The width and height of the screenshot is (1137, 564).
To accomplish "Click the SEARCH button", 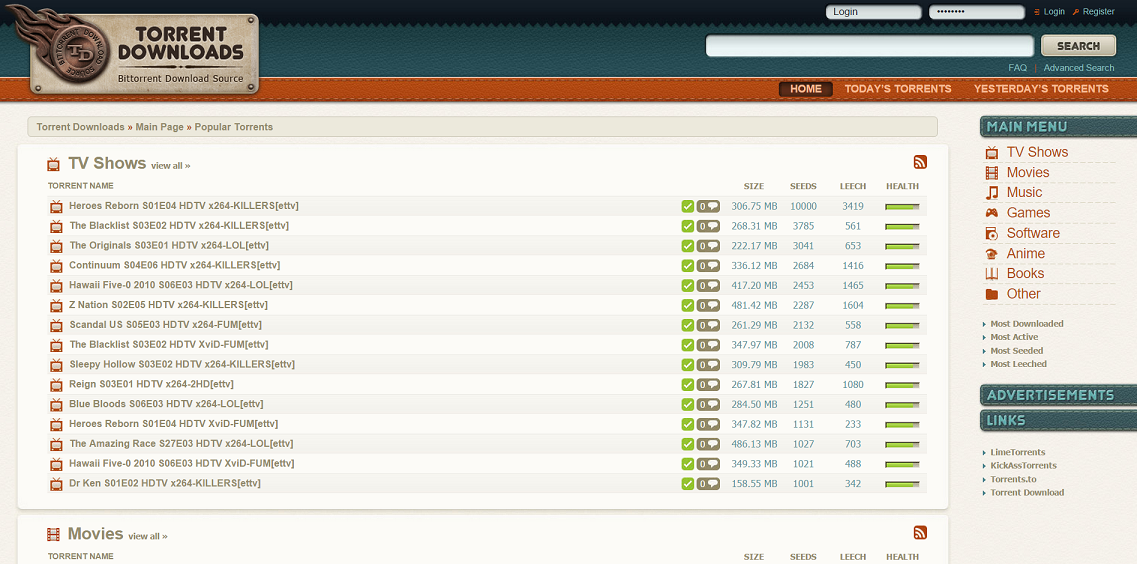I will coord(1078,46).
